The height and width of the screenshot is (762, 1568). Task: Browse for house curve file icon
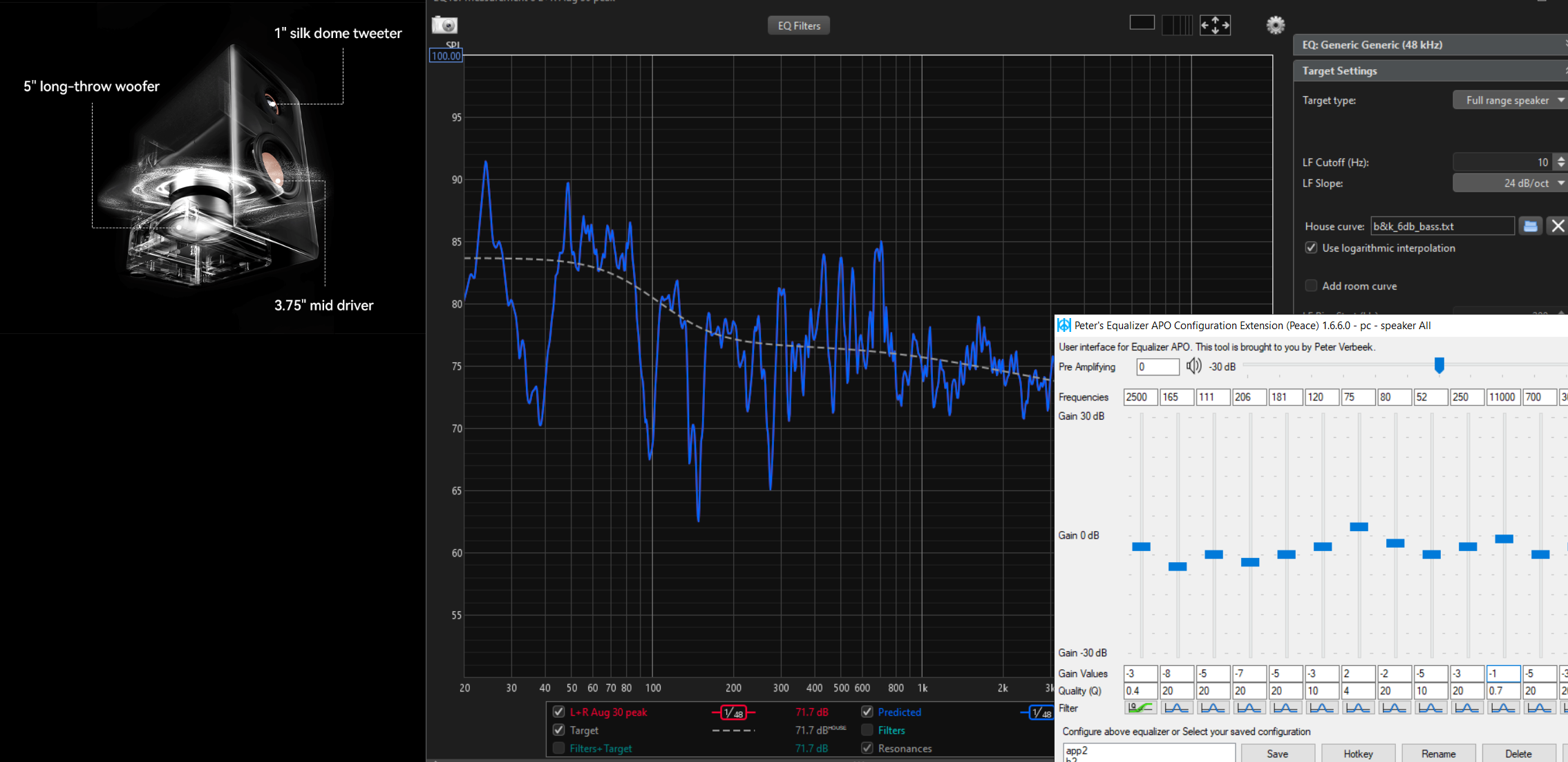[1530, 226]
